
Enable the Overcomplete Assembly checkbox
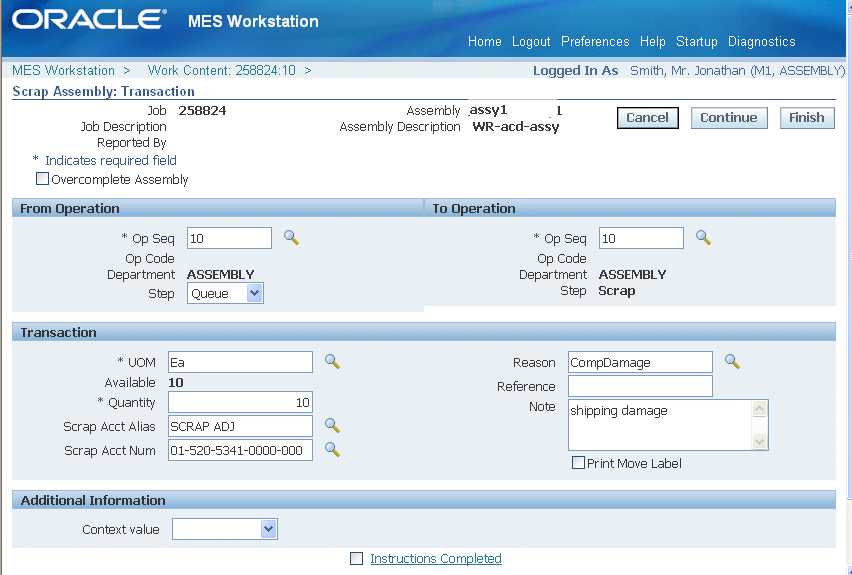point(42,179)
